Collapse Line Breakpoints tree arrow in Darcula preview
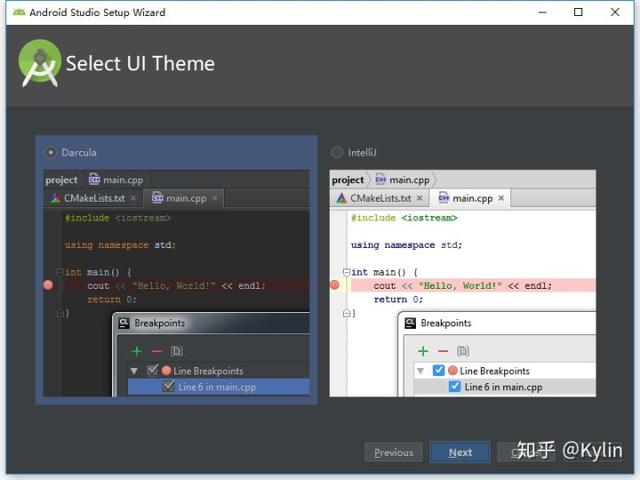The width and height of the screenshot is (640, 480). click(x=134, y=371)
